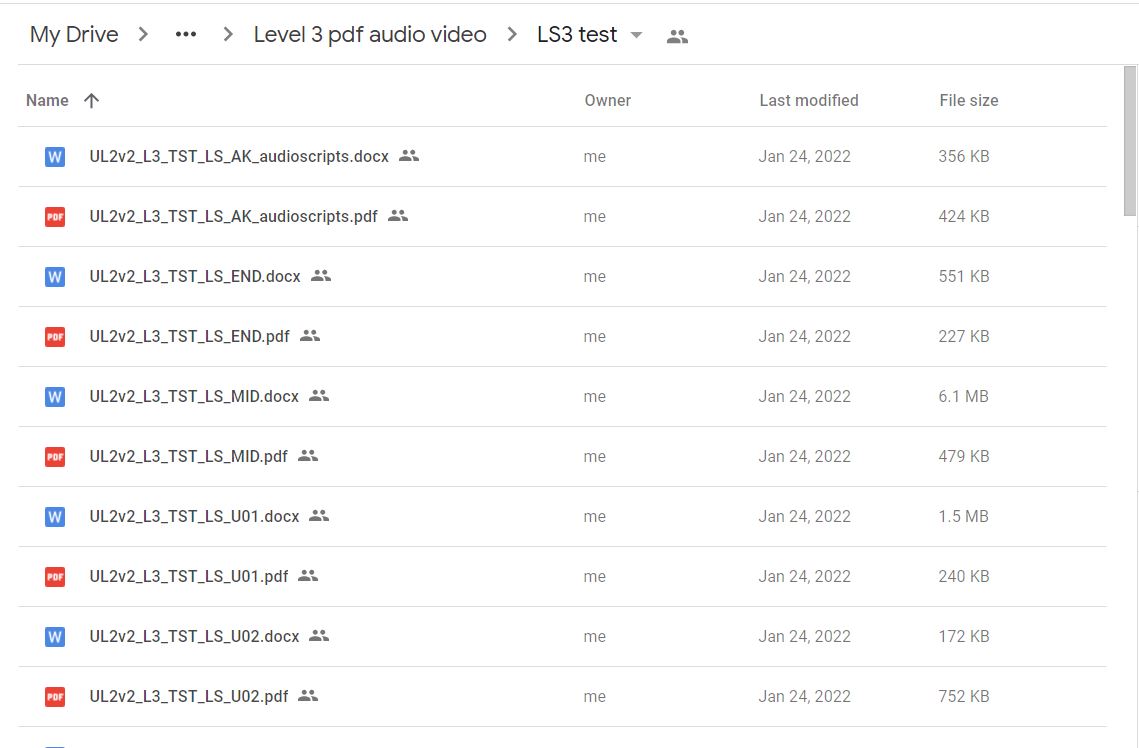Click the vertical scrollbar thumb

point(1130,140)
